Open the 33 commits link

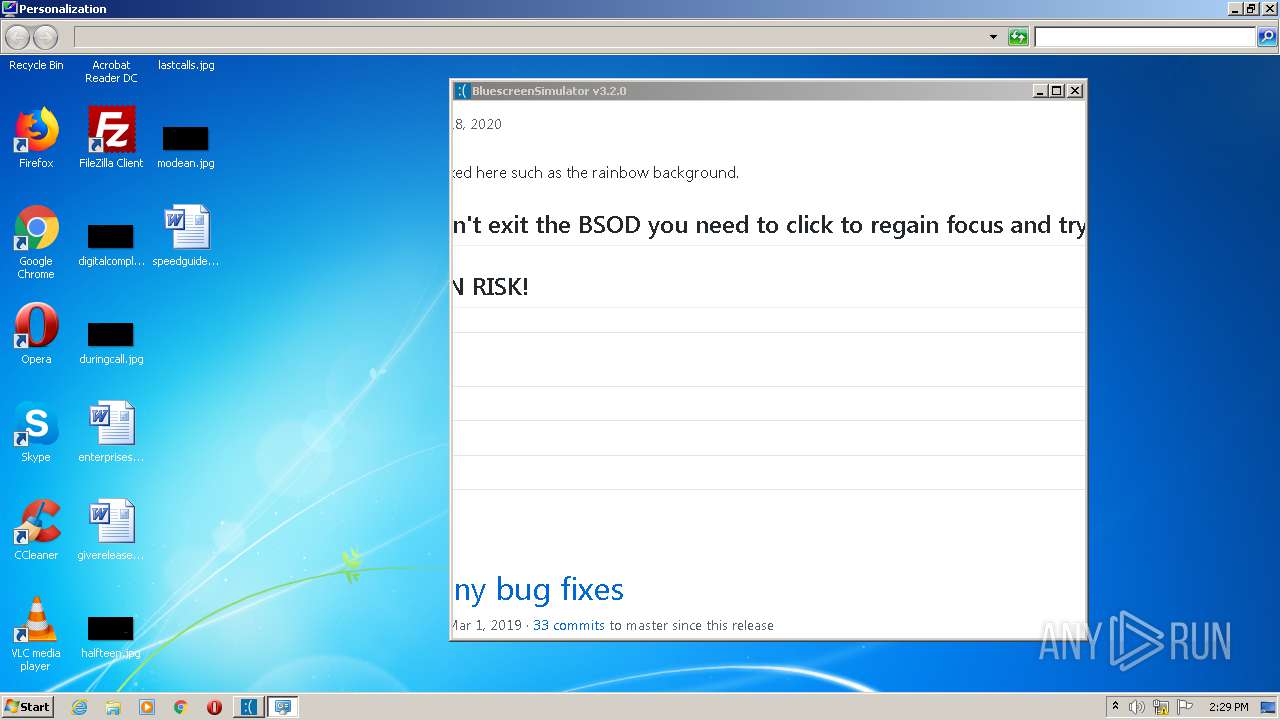[569, 625]
